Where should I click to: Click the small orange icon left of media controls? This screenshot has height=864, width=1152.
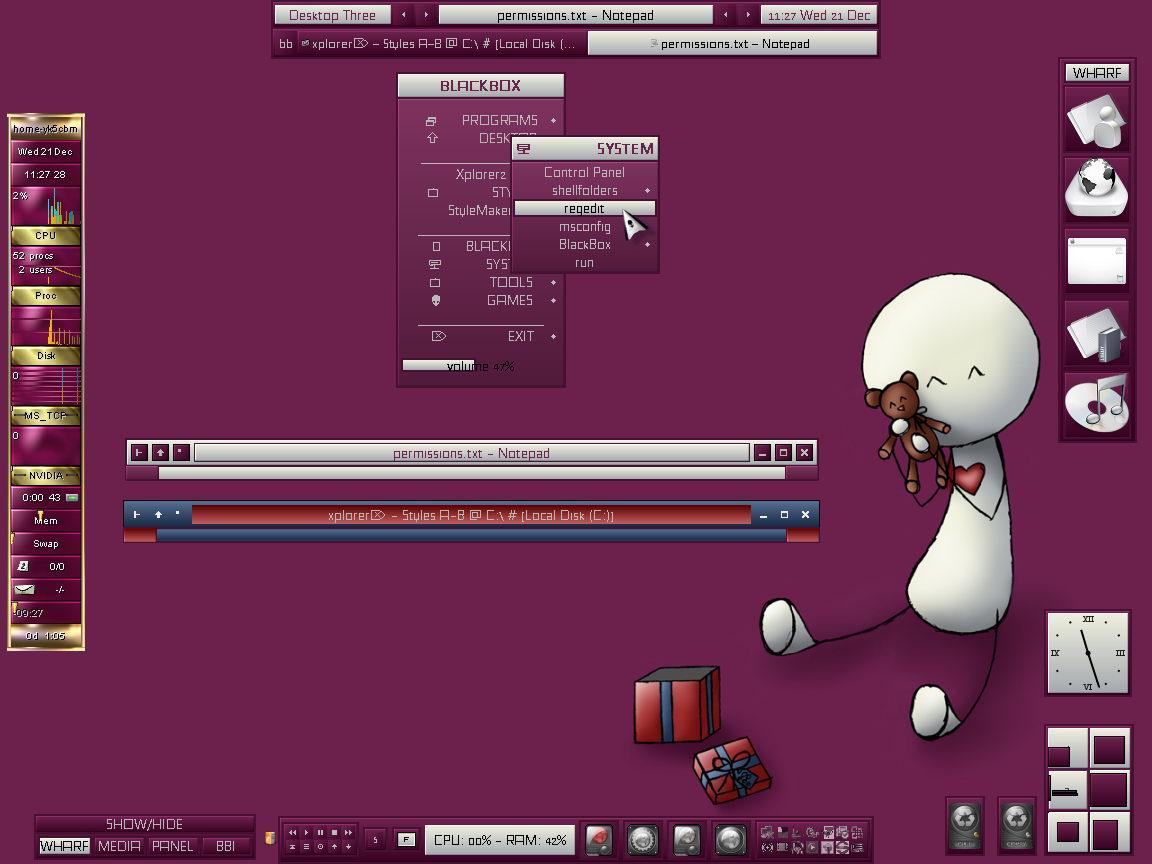270,838
